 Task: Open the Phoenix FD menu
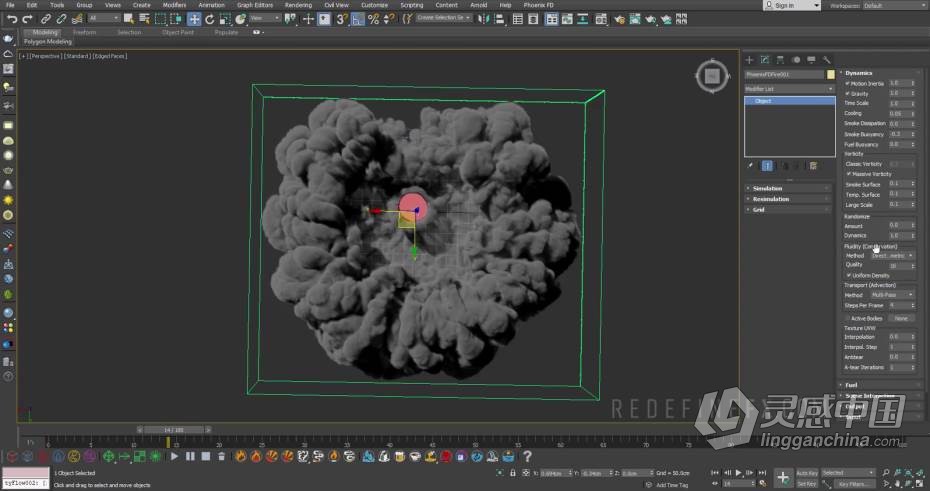tap(539, 5)
